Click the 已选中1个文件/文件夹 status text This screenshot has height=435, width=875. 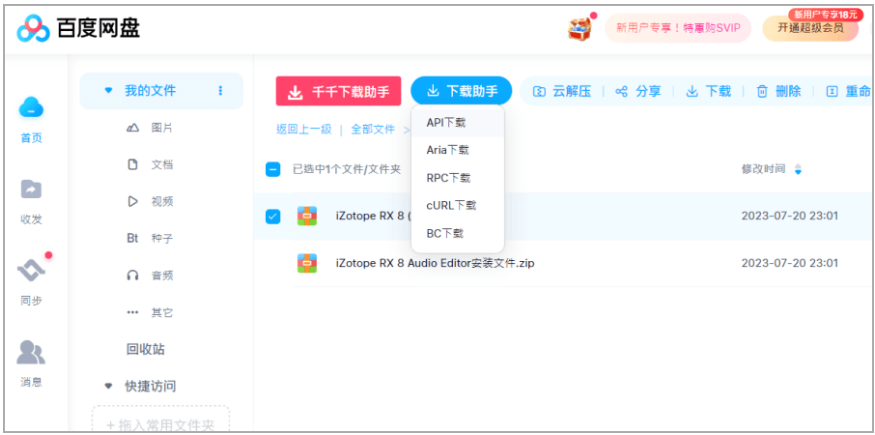tap(347, 170)
